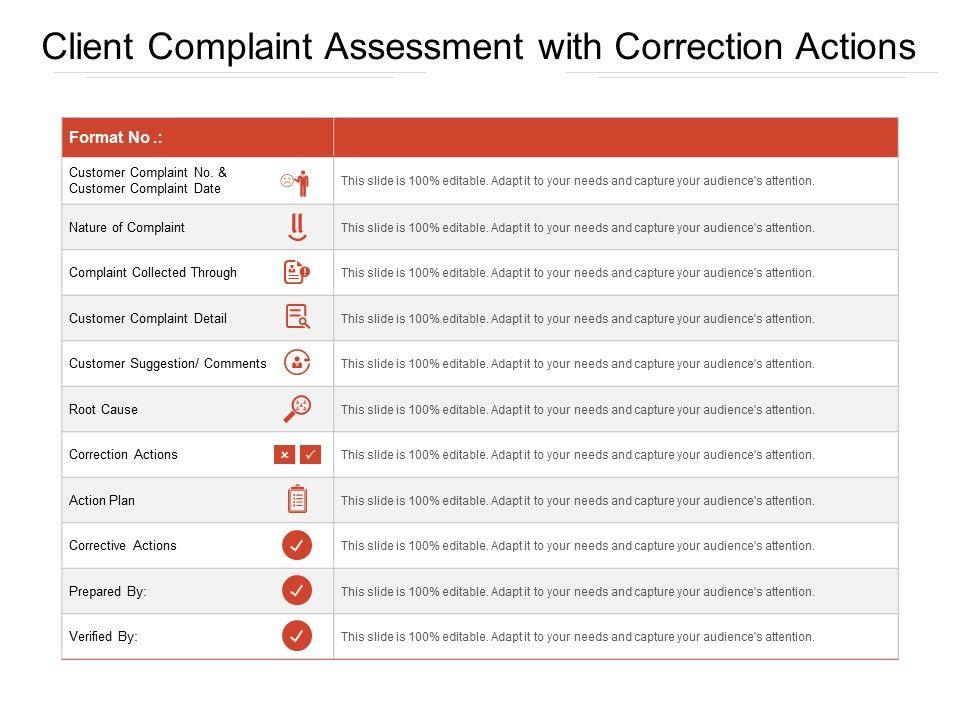Image resolution: width=960 pixels, height=720 pixels.
Task: Click the Prepared By checkmark circle
Action: click(x=297, y=590)
